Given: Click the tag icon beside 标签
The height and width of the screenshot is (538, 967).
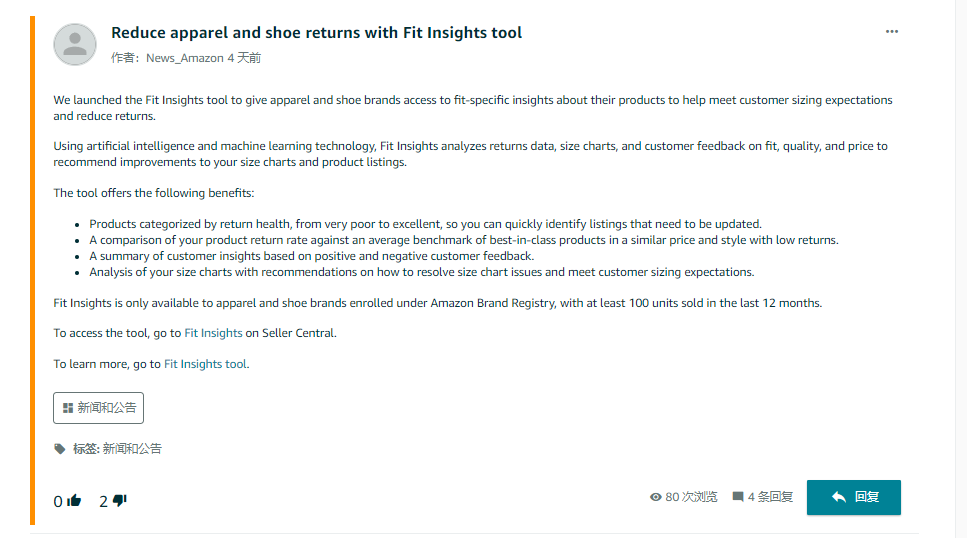Looking at the screenshot, I should [x=60, y=449].
